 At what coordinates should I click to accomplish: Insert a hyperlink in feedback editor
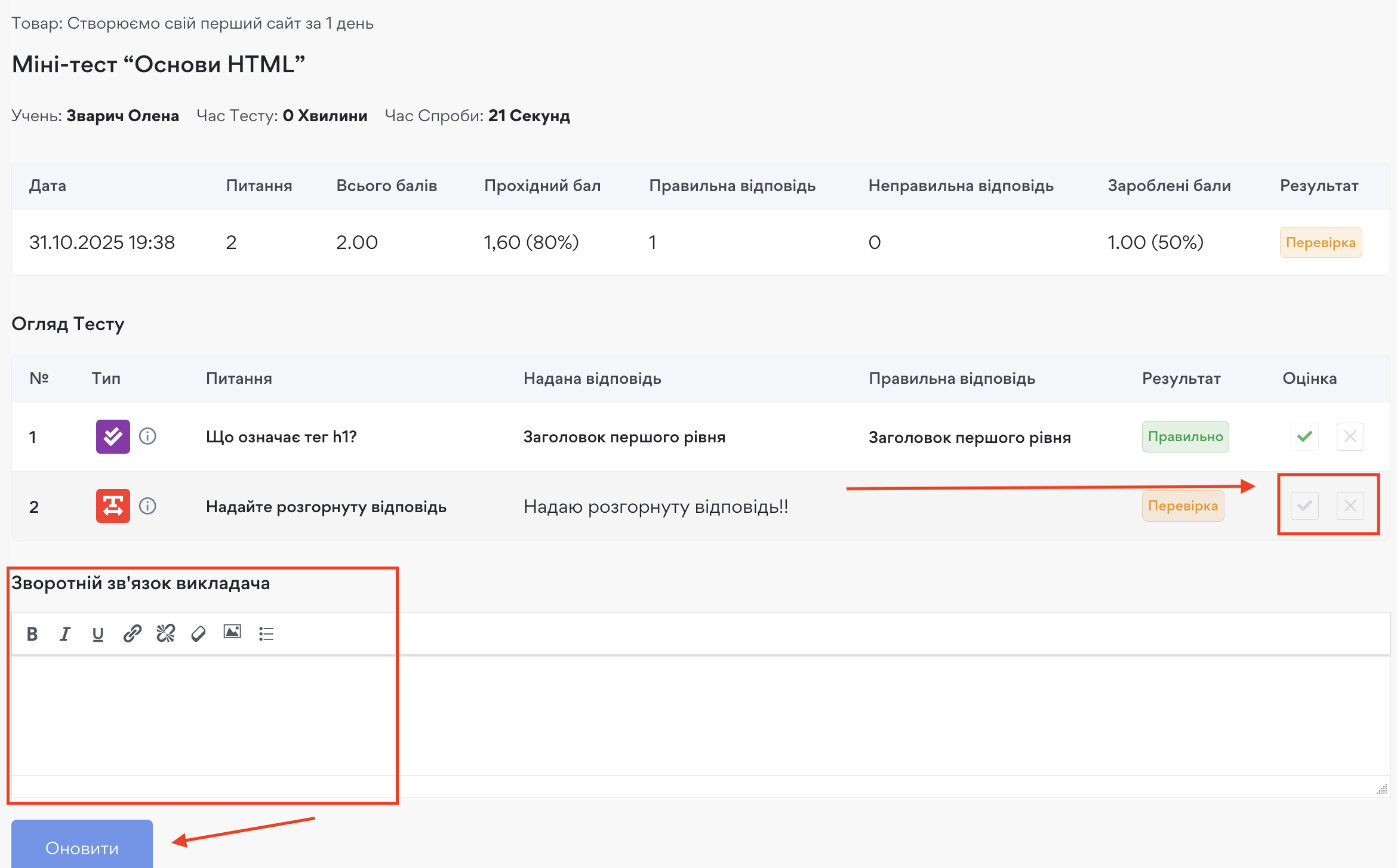pyautogui.click(x=132, y=633)
